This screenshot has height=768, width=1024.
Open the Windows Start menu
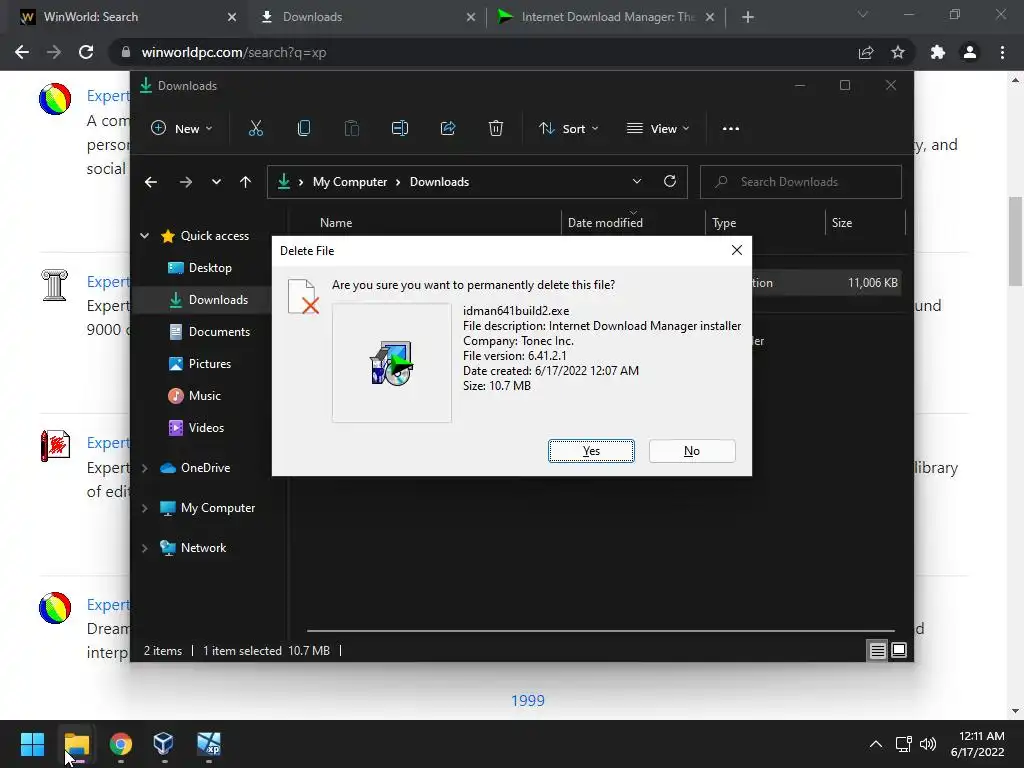pyautogui.click(x=32, y=744)
